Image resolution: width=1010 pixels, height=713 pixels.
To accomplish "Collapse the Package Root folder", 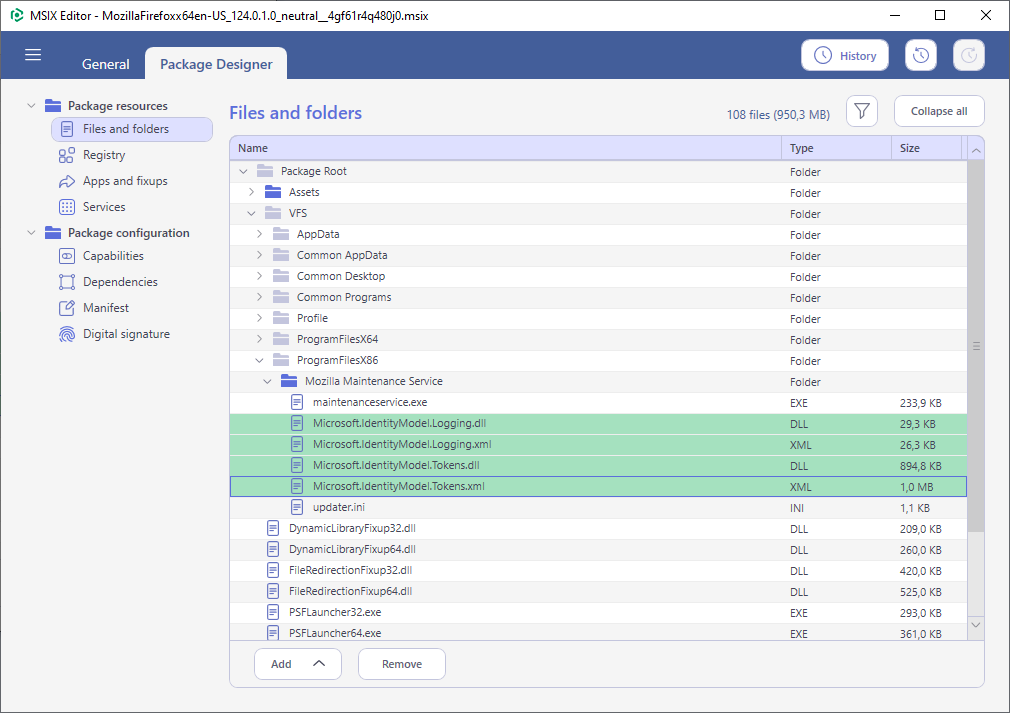I will click(243, 171).
